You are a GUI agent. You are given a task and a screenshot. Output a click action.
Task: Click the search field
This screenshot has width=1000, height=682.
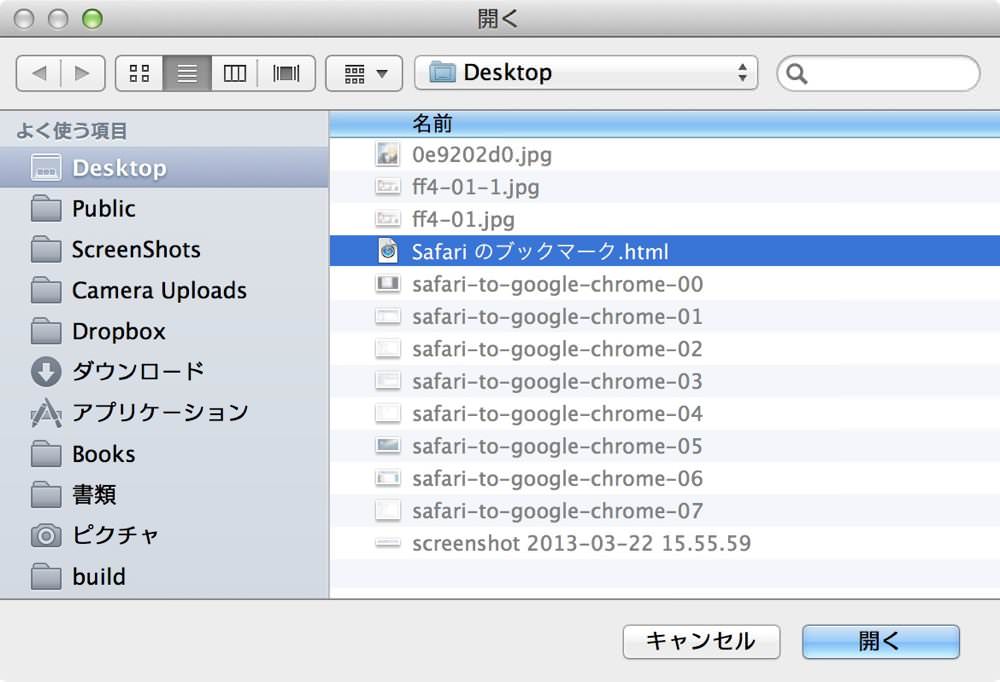click(878, 73)
